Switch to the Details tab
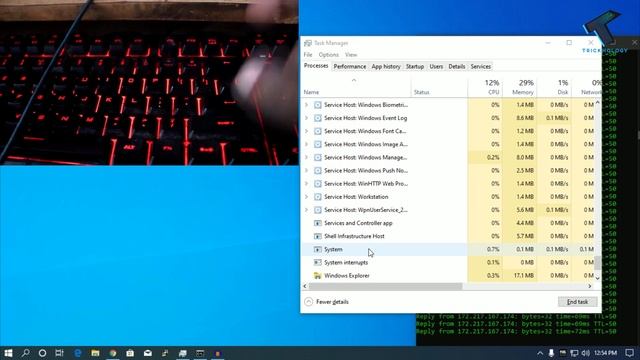This screenshot has height=360, width=640. 456,67
